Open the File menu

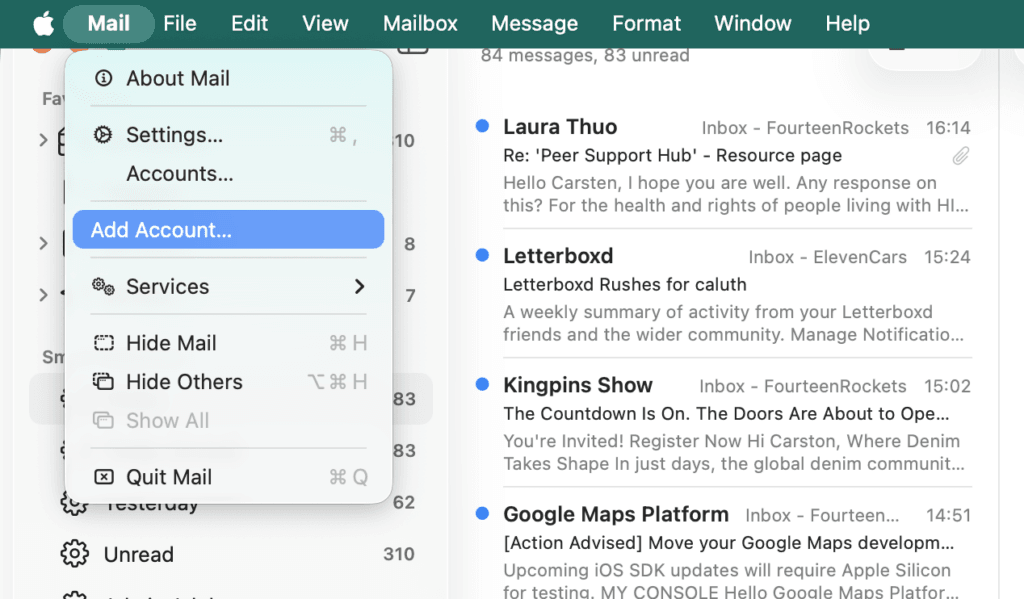pos(180,24)
